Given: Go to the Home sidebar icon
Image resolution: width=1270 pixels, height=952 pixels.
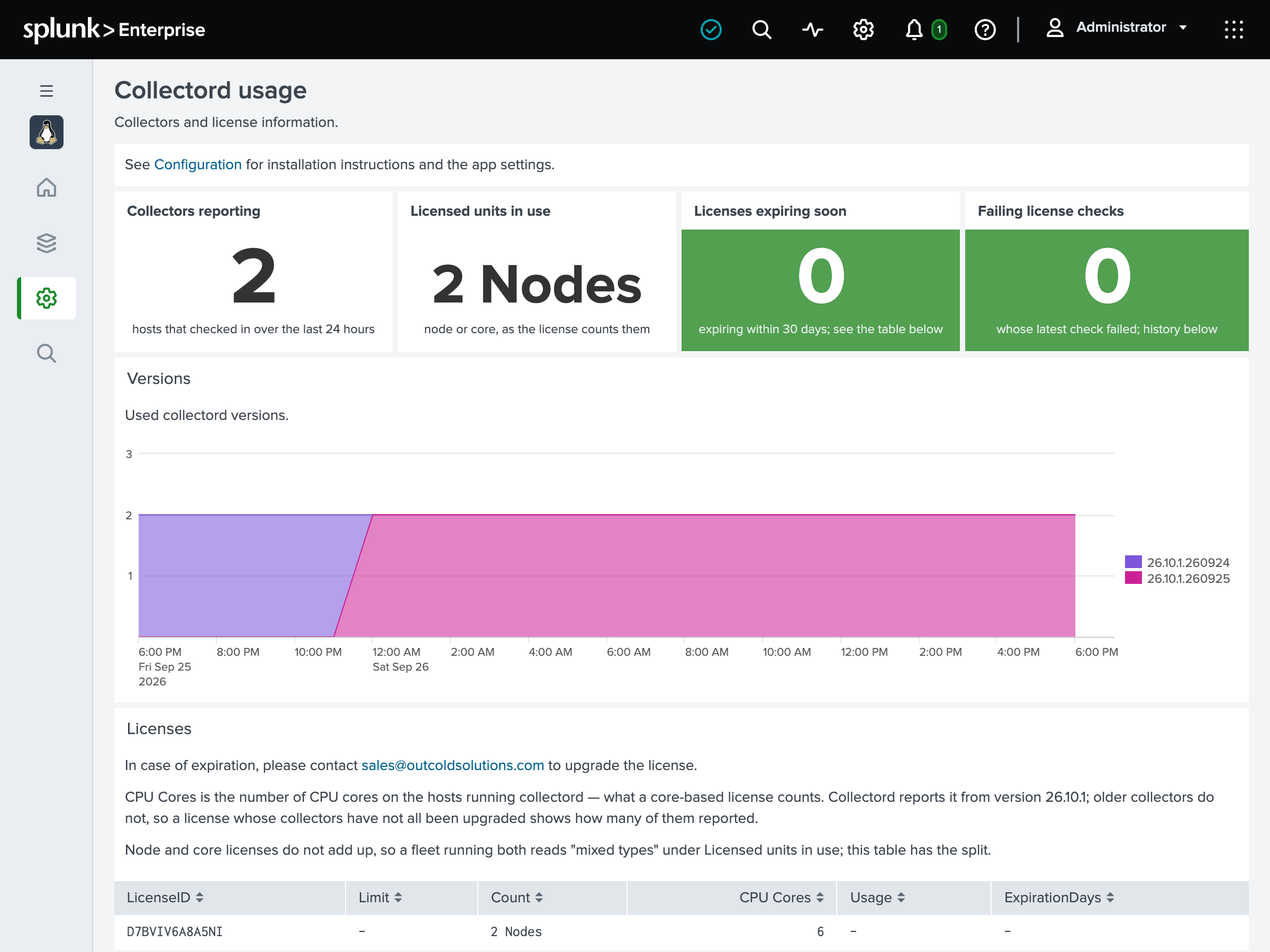Looking at the screenshot, I should point(47,187).
